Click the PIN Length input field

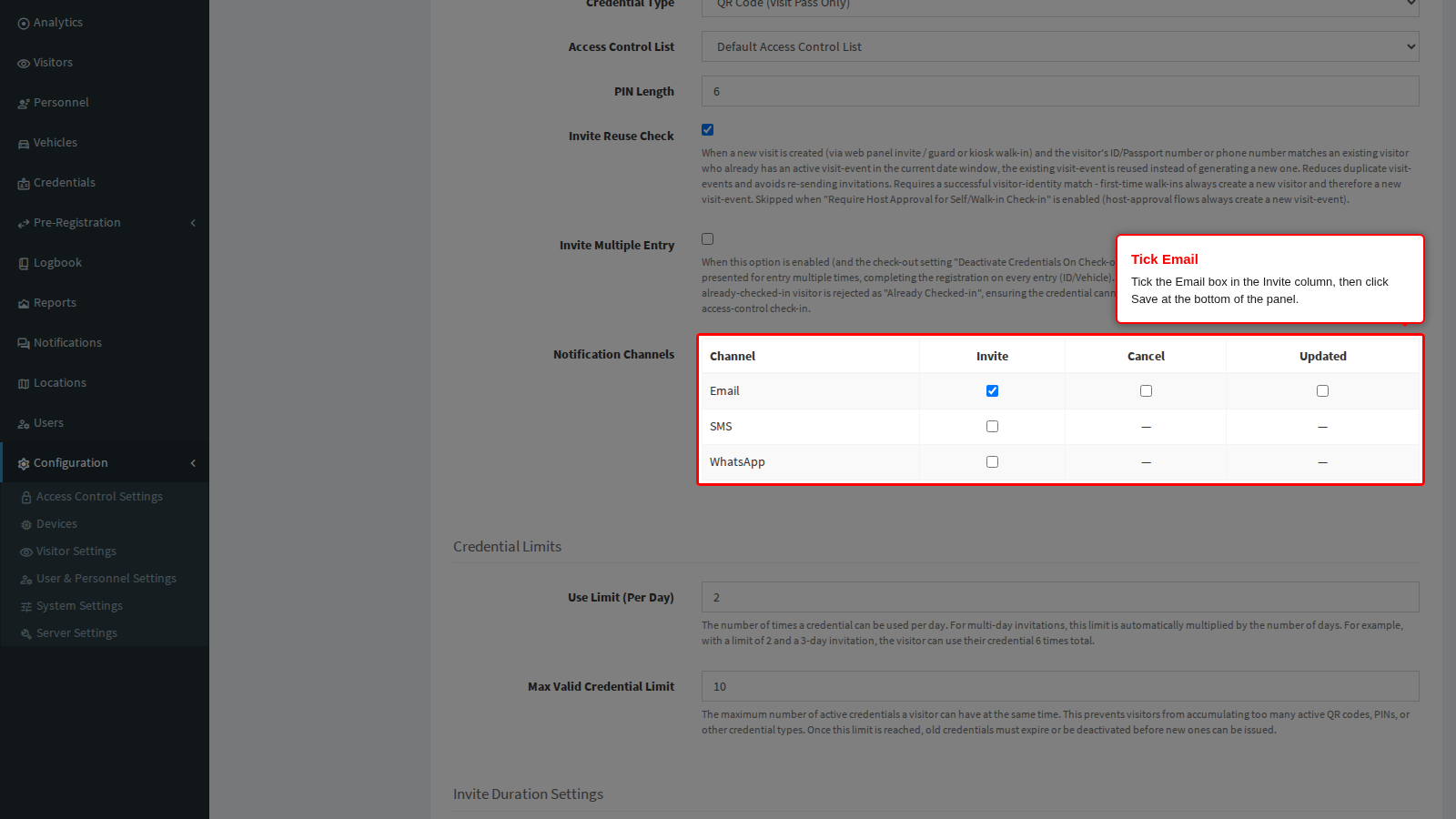[1060, 91]
